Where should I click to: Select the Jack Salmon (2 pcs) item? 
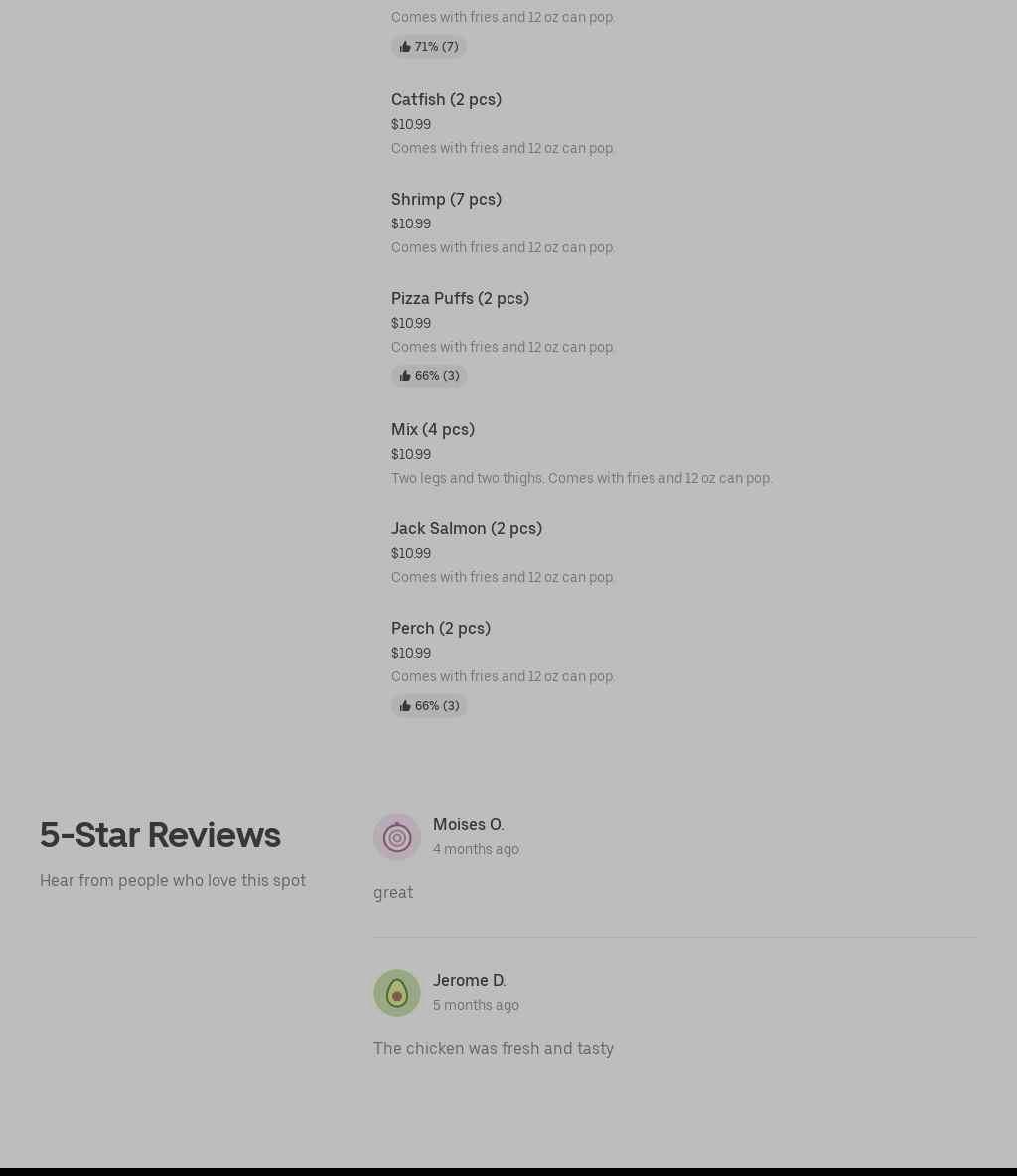(x=467, y=528)
